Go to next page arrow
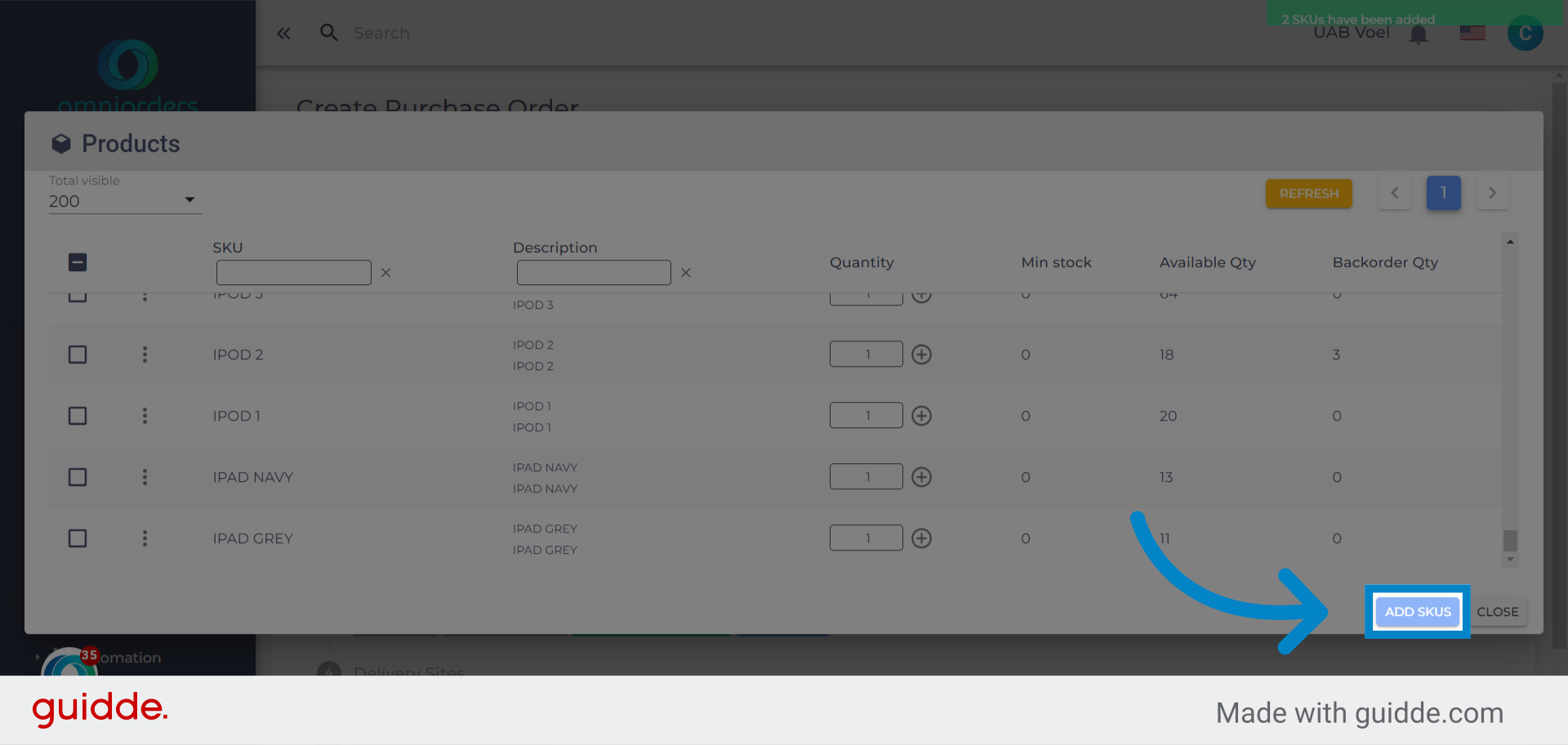 tap(1492, 194)
